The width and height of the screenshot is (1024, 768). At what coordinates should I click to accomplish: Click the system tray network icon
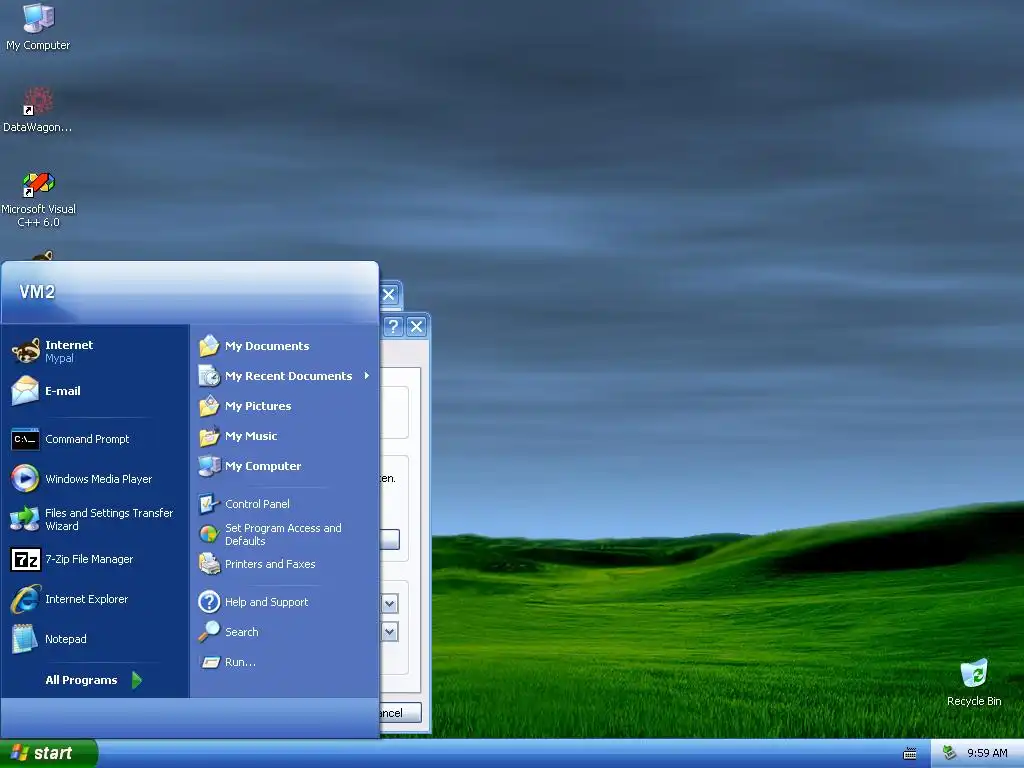click(950, 753)
